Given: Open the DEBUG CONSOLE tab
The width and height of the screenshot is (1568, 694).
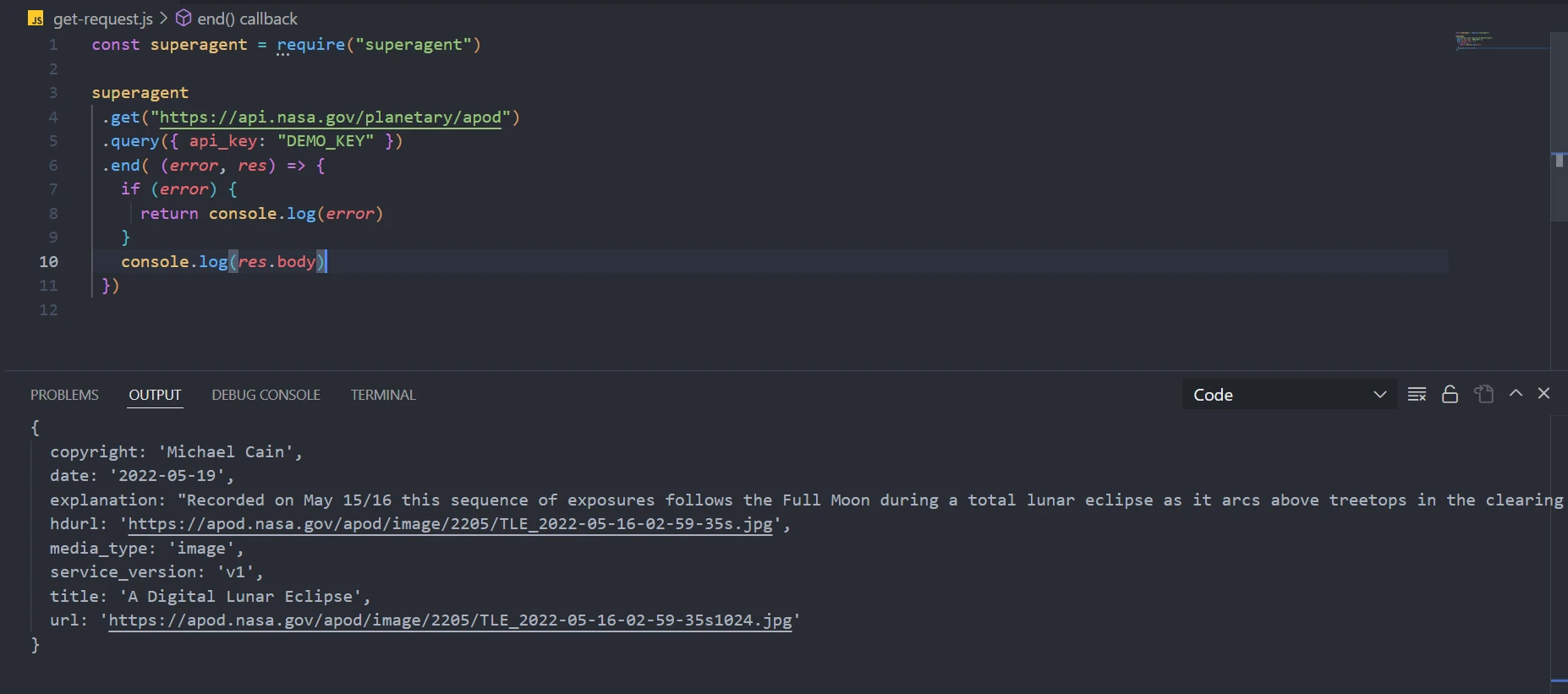Looking at the screenshot, I should 266,395.
